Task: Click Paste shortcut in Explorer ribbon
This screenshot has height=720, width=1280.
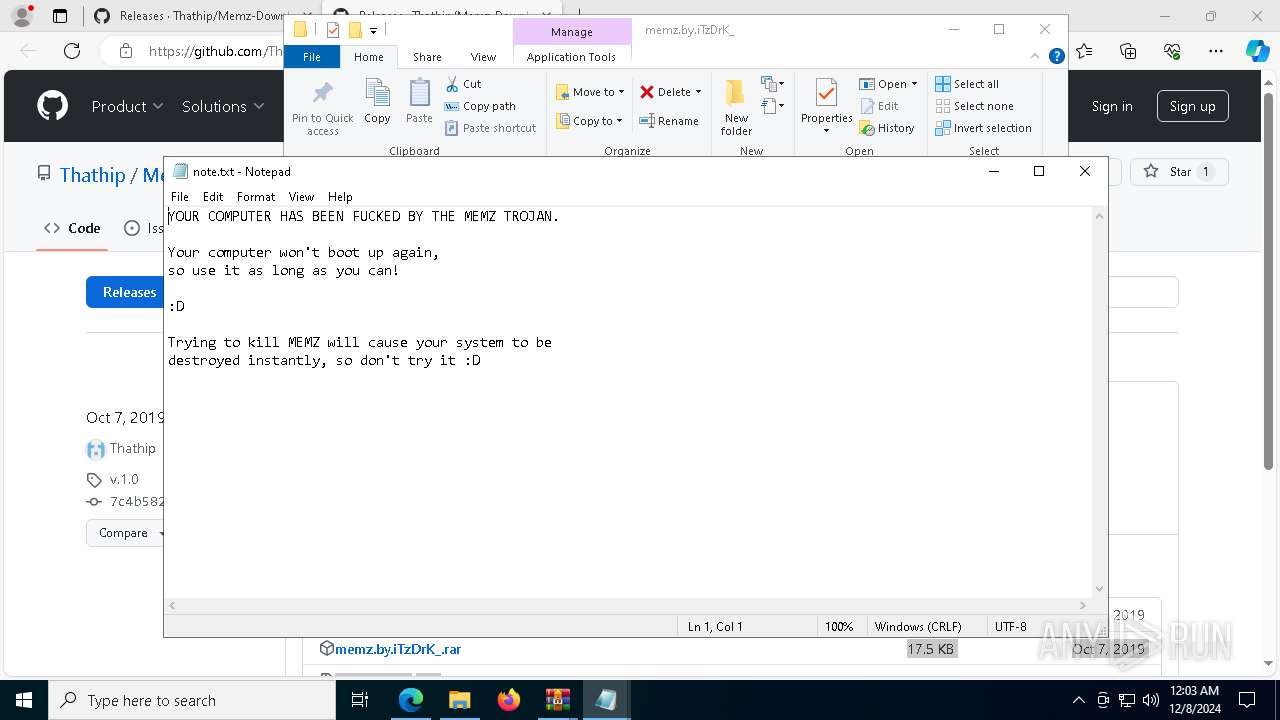Action: tap(490, 128)
